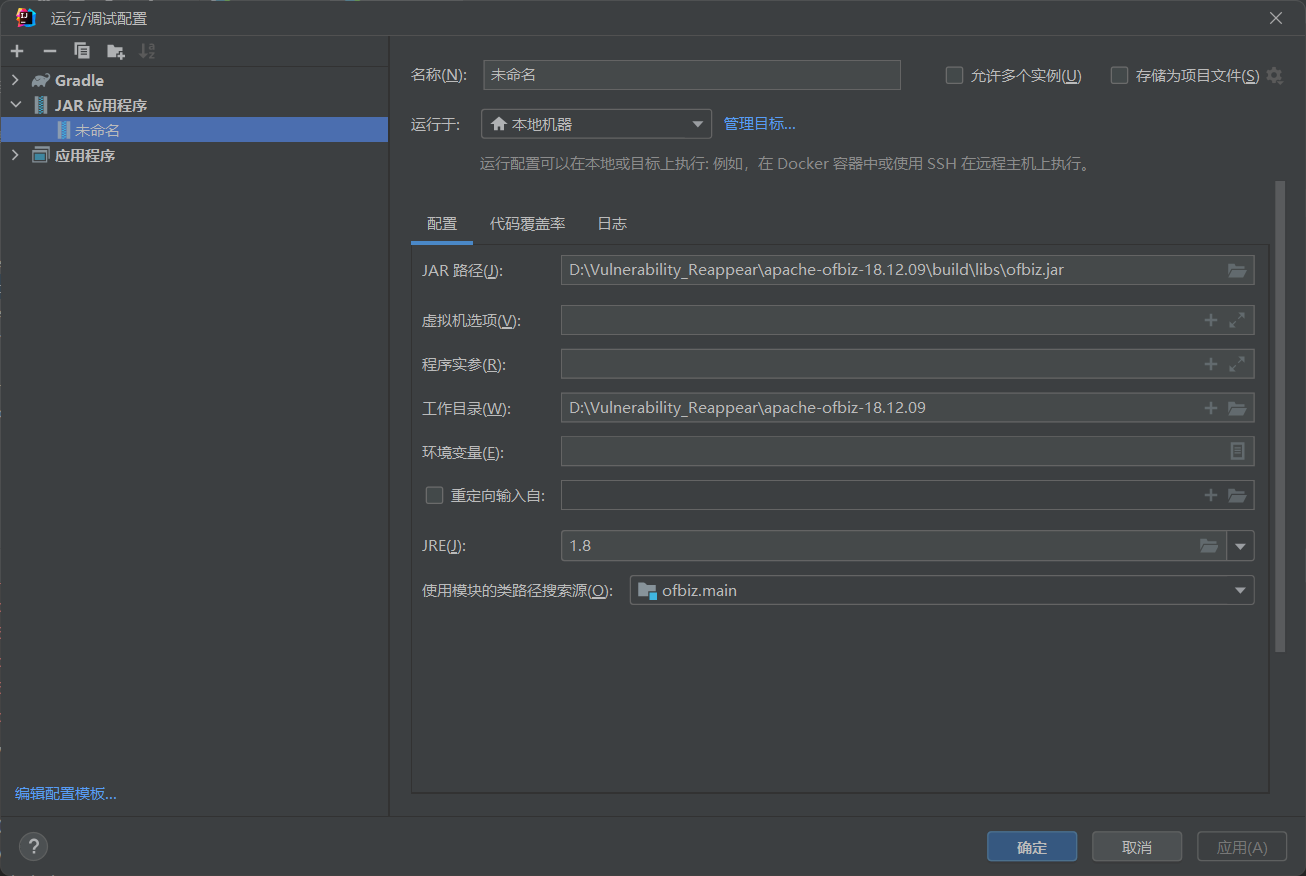Image resolution: width=1306 pixels, height=876 pixels.
Task: Open the 存储为项目文件 gear settings
Action: click(1274, 75)
